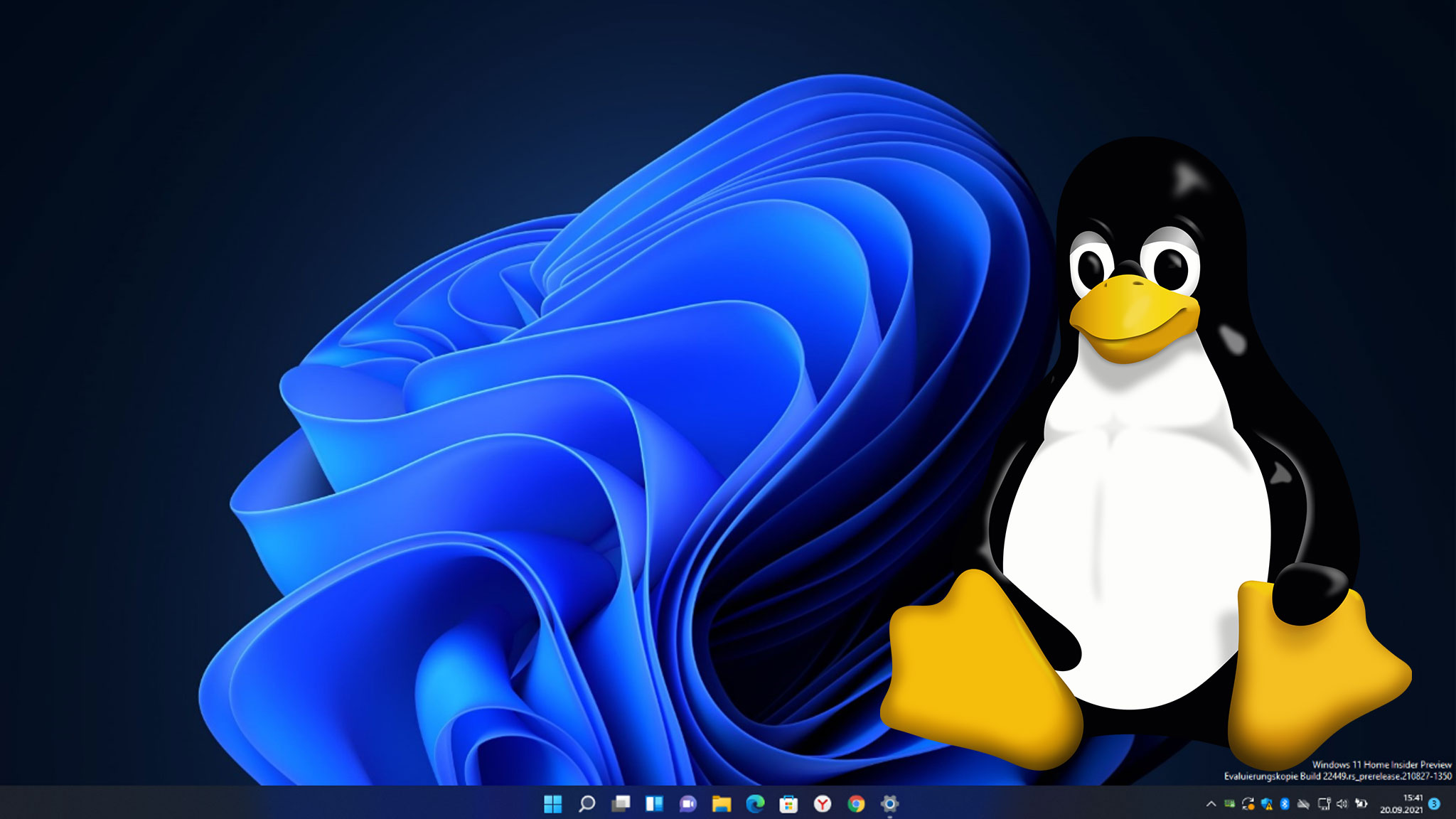Screen dimensions: 1456x819
Task: Open File Explorer folder icon
Action: click(x=722, y=804)
